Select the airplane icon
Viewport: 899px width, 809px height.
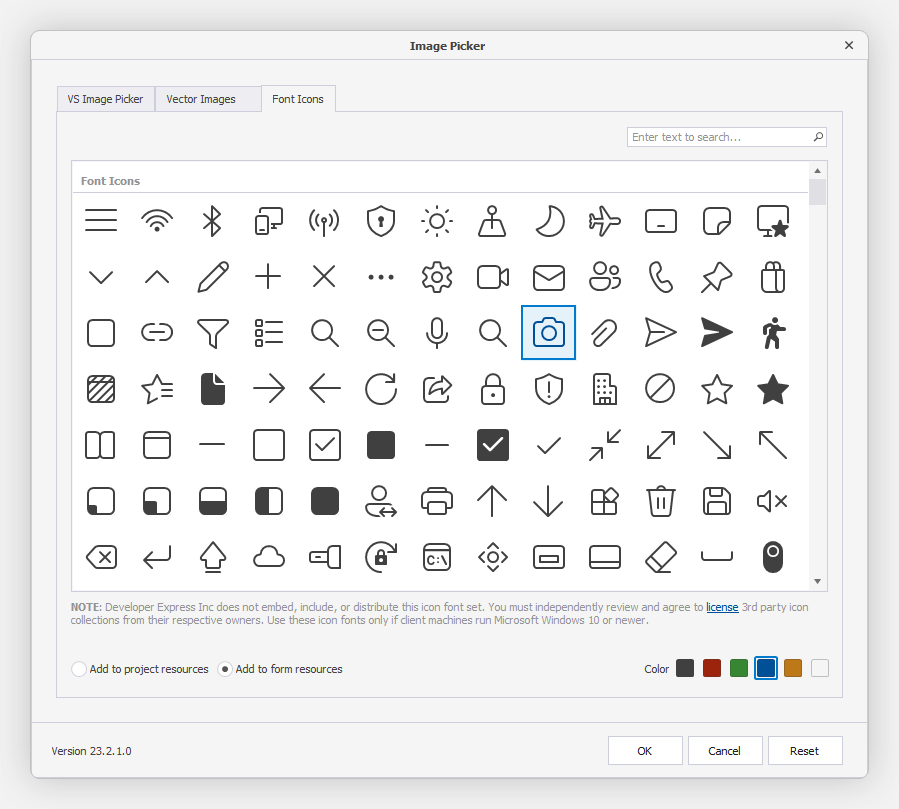coord(605,221)
